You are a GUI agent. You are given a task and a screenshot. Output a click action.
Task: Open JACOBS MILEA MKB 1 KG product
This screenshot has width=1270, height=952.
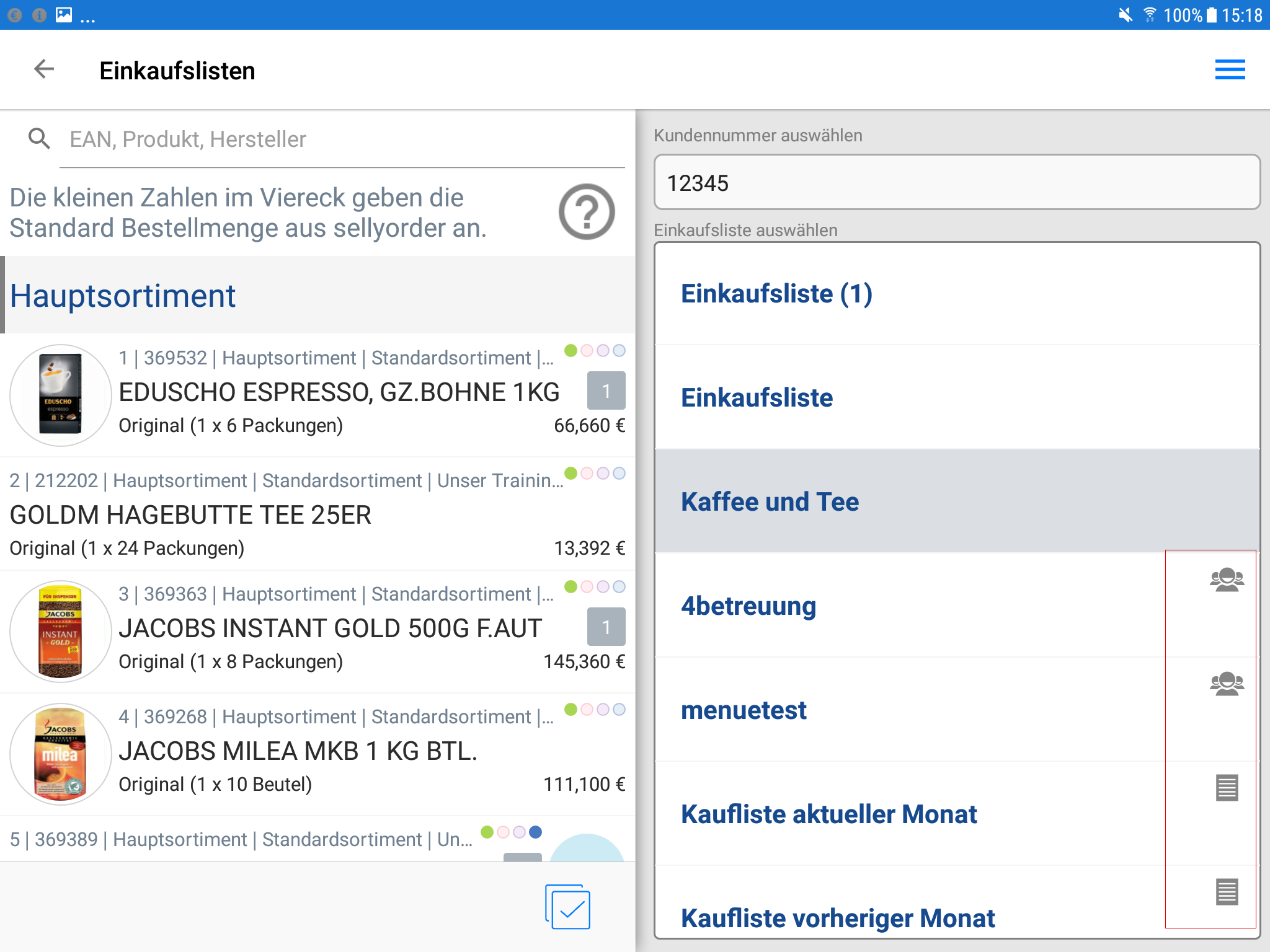pos(298,751)
